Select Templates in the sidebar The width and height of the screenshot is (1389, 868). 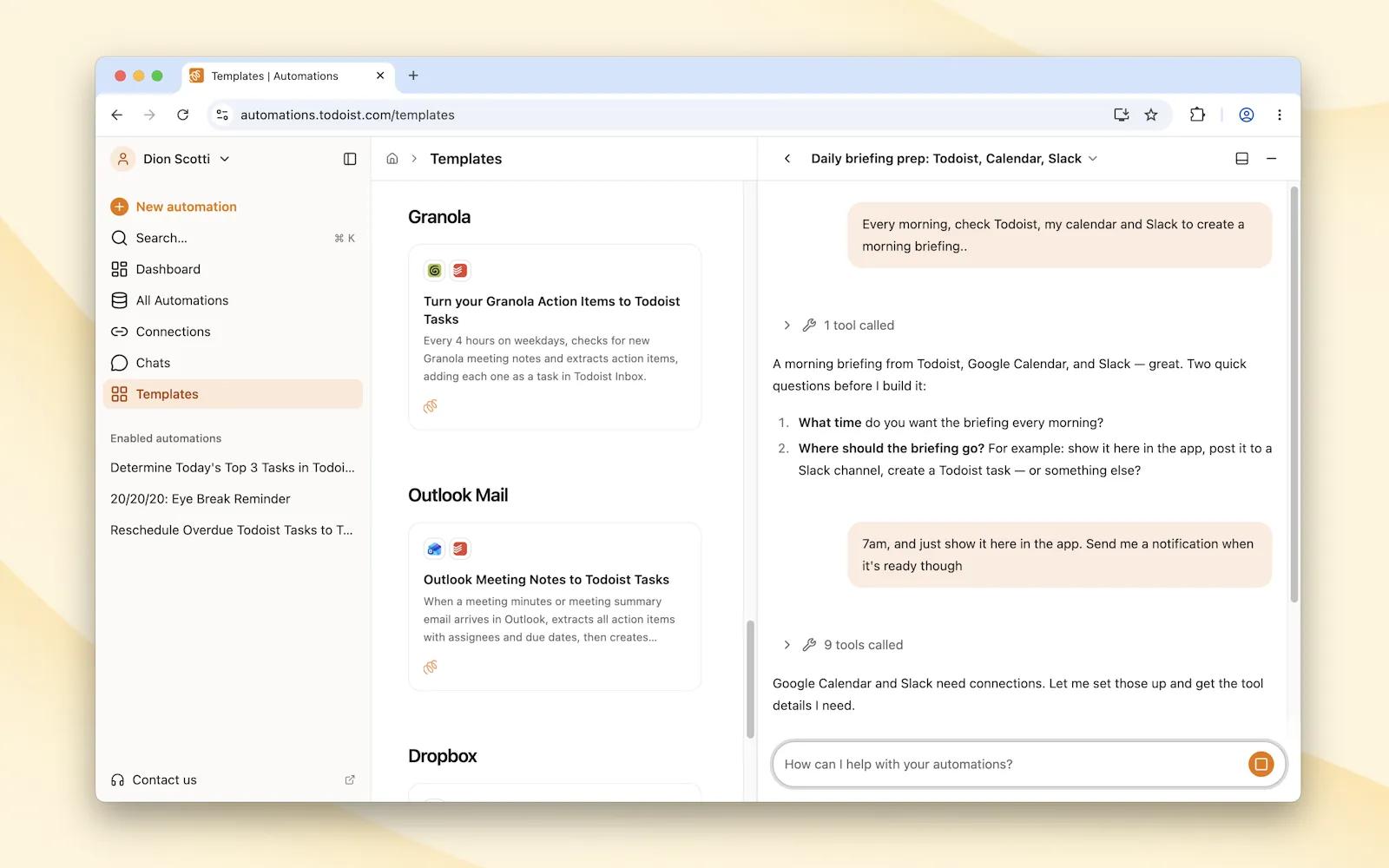233,394
